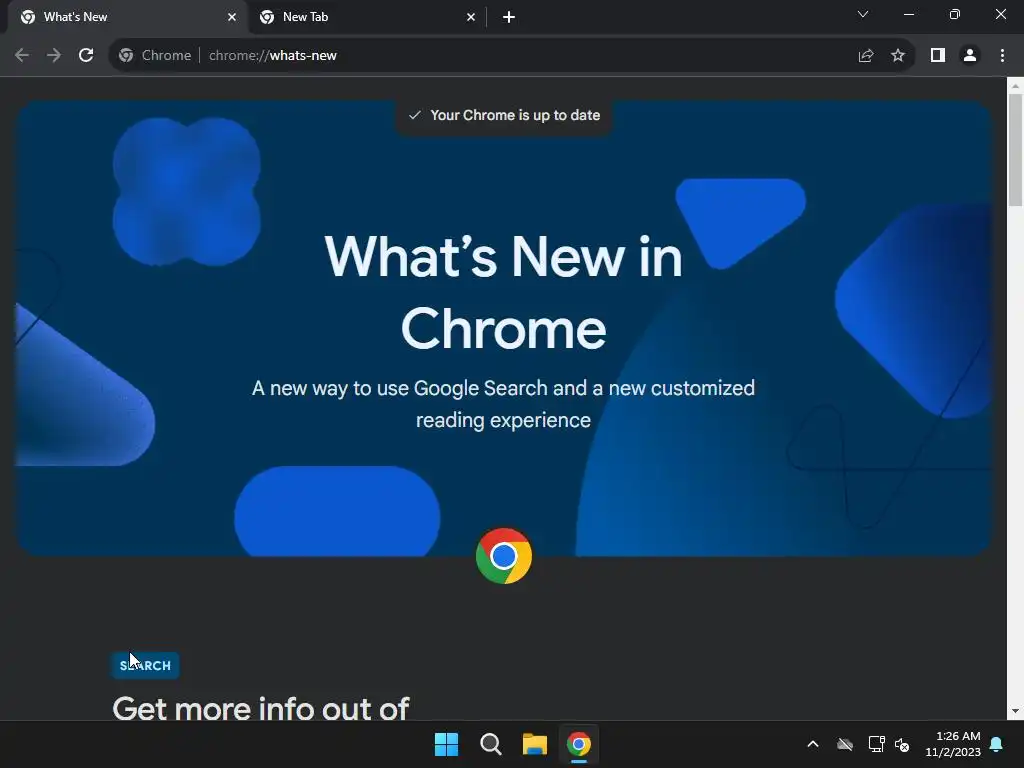
Task: Open the tab search dropdown arrow
Action: pos(863,14)
